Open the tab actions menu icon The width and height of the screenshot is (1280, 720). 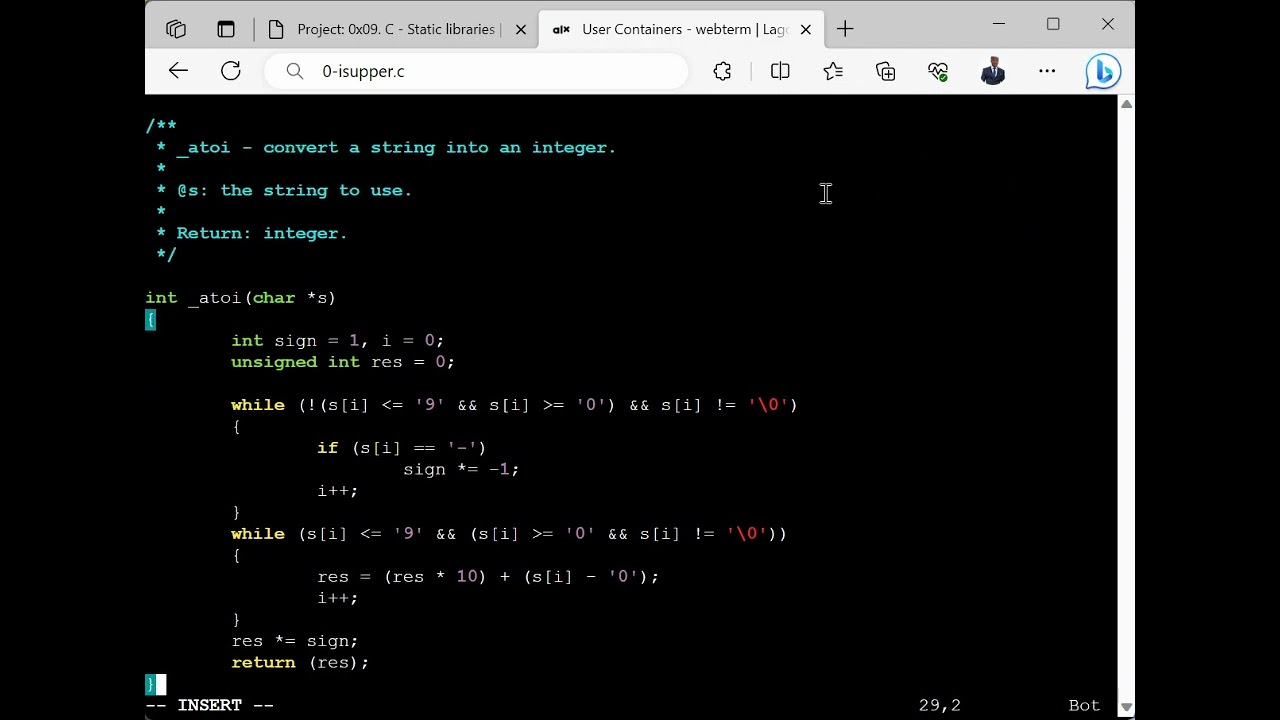click(226, 29)
